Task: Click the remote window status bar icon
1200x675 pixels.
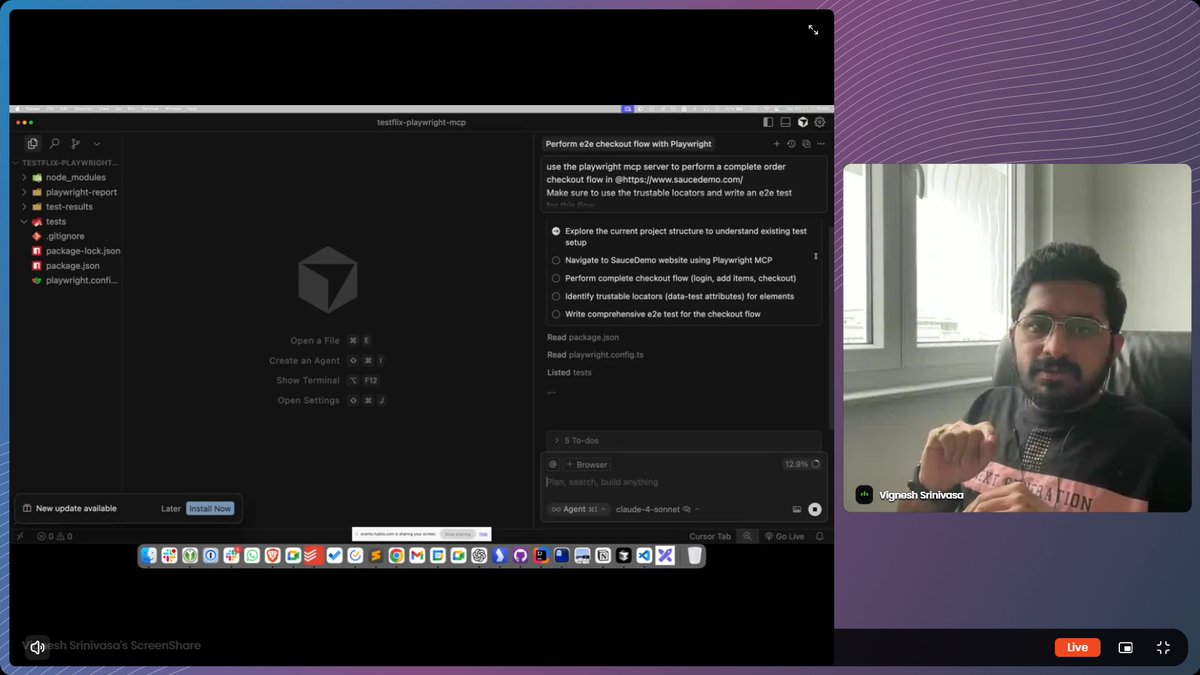Action: coord(20,537)
